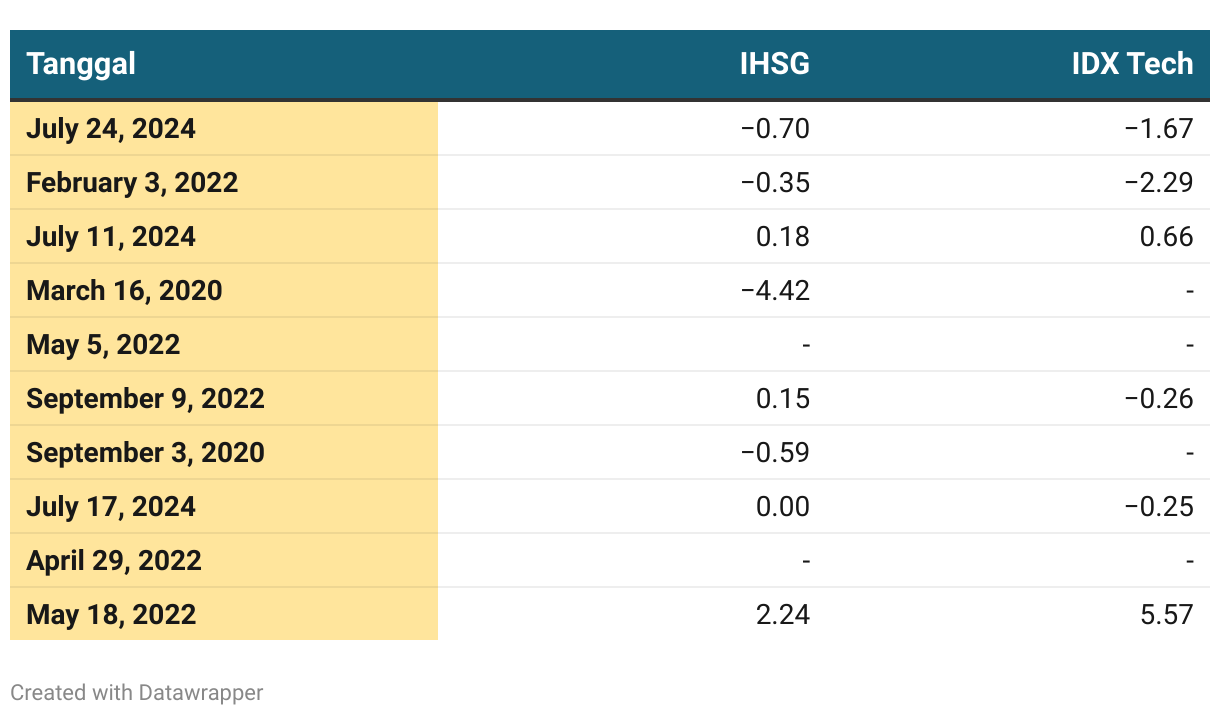The height and width of the screenshot is (716, 1220).
Task: Click the IHSG value 0.00
Action: (x=782, y=507)
